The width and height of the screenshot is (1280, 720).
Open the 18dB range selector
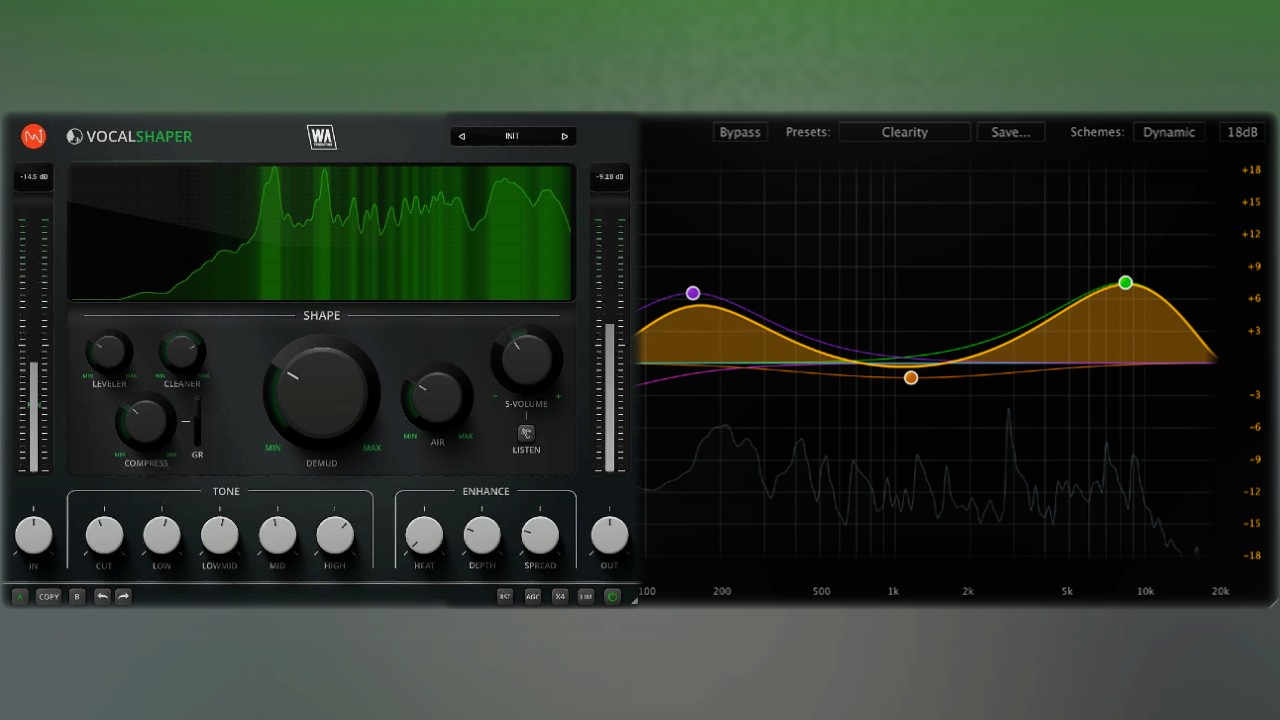click(1242, 132)
